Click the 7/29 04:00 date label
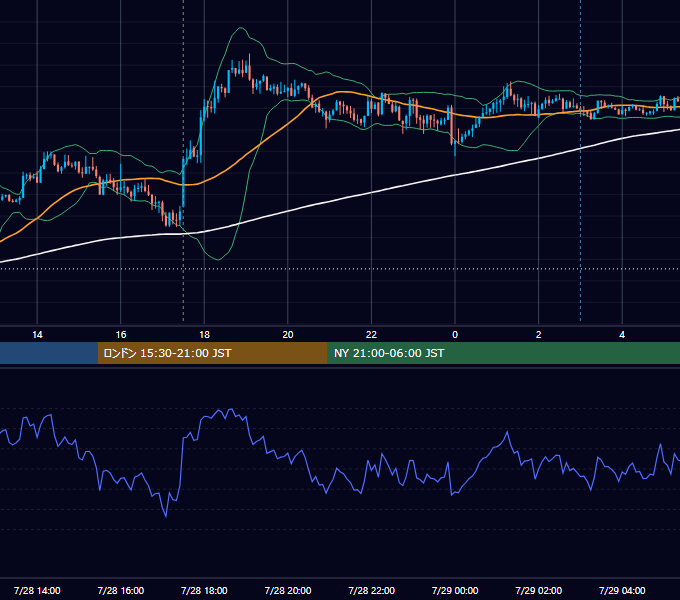The height and width of the screenshot is (600, 680). click(x=622, y=590)
